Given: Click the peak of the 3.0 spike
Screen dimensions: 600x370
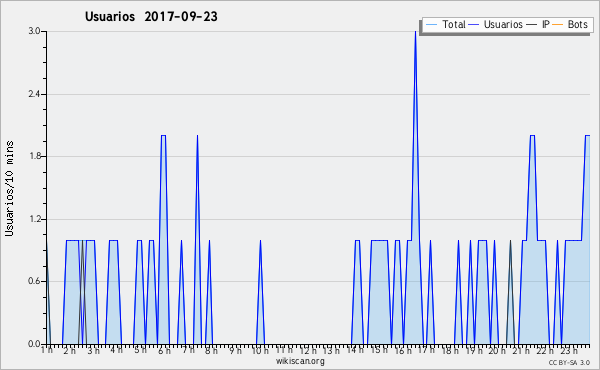Looking at the screenshot, I should click(415, 32).
